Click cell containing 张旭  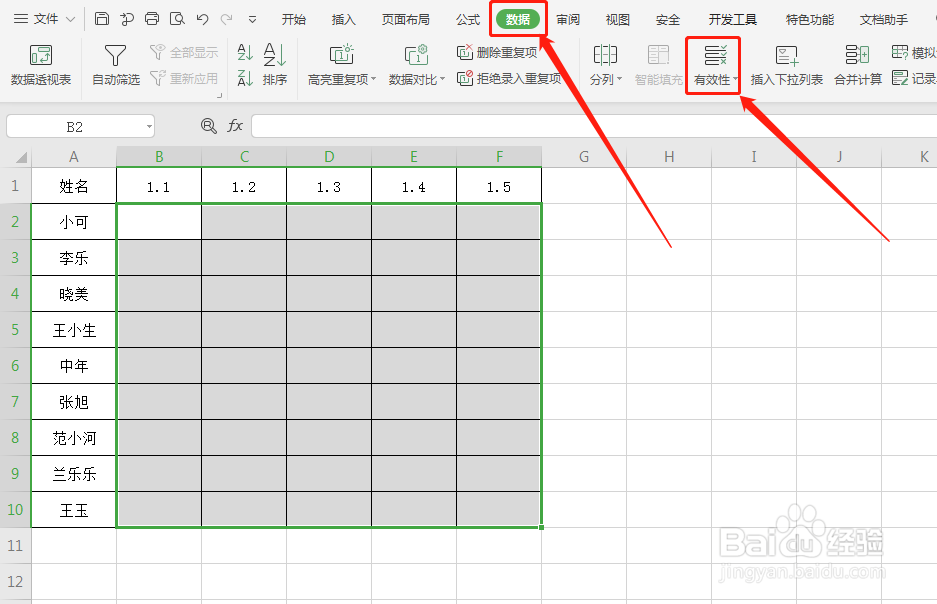(x=74, y=401)
